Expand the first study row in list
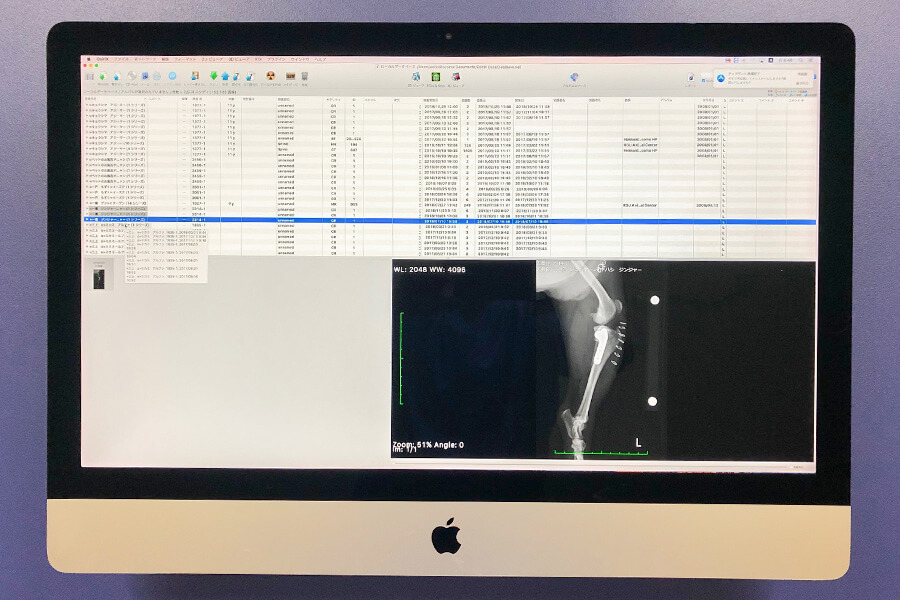 (x=87, y=104)
